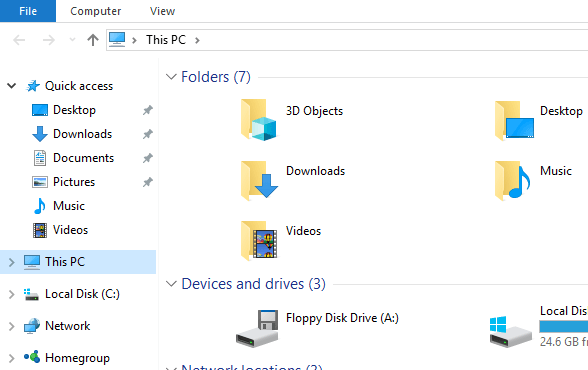Viewport: 588px width, 370px height.
Task: Click the Folders (7) group header
Action: 216,77
